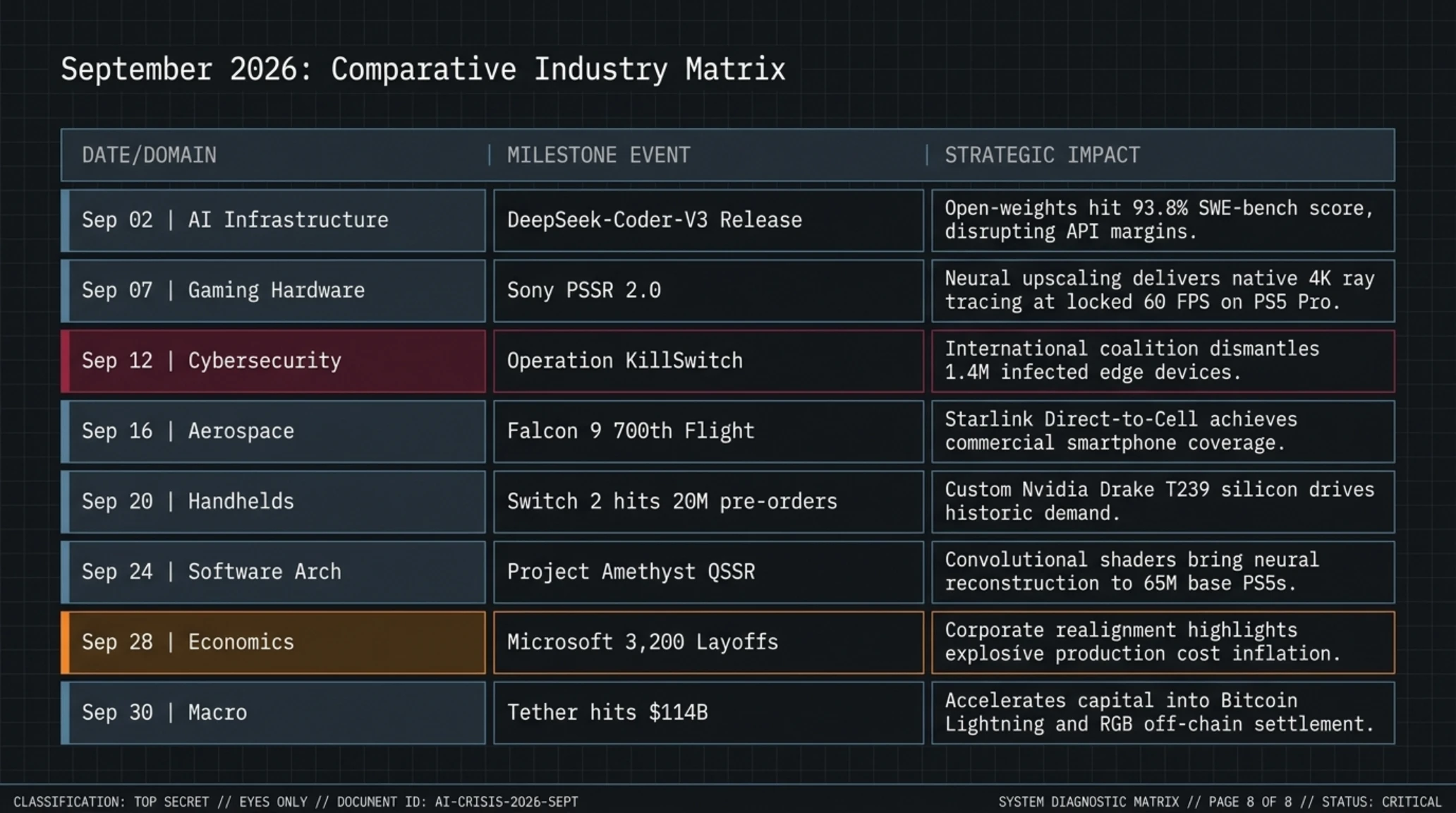
Task: Click the MILESTONE EVENT column header
Action: 598,155
